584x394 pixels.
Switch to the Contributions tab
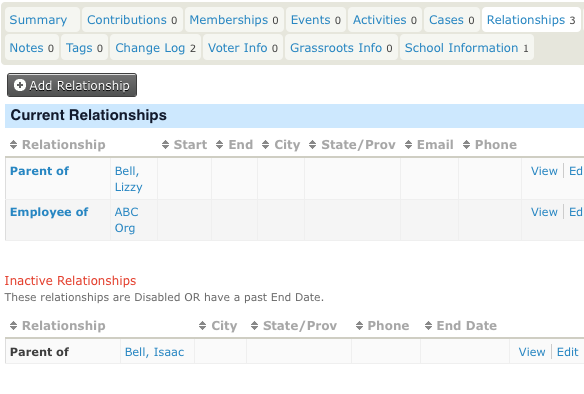[x=132, y=20]
